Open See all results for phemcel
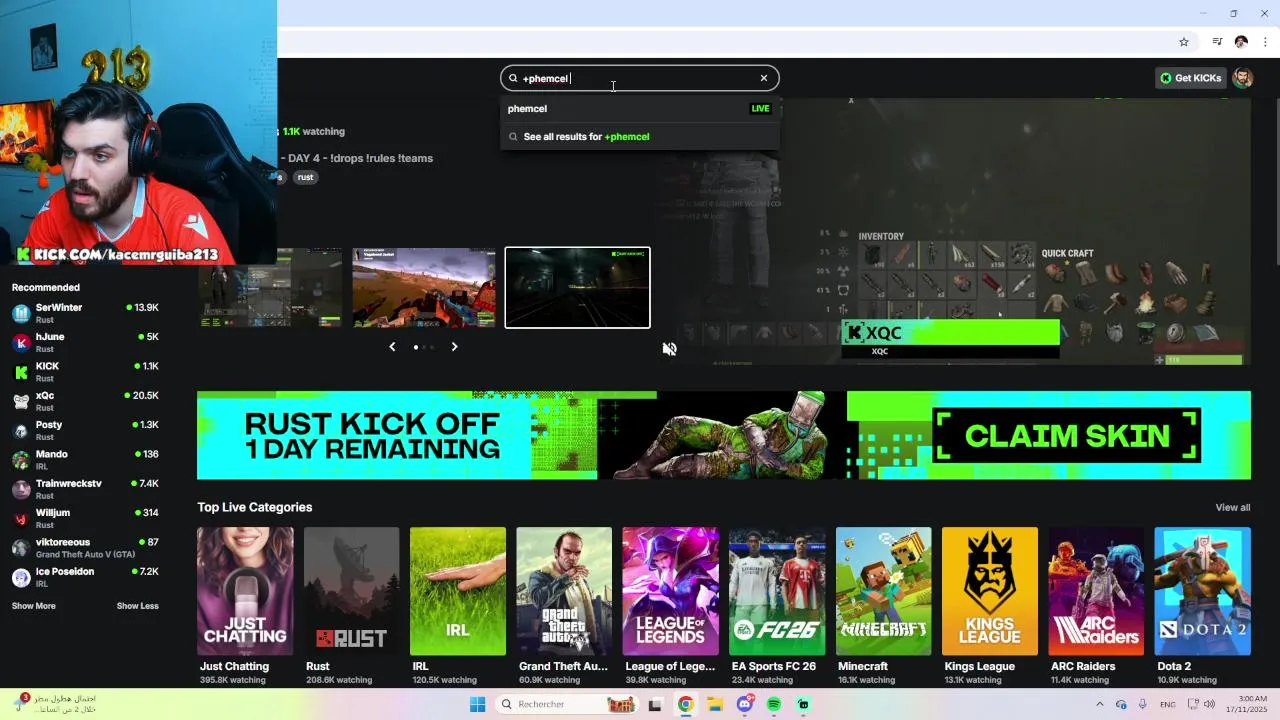Screen dimensions: 1280x720 [x=639, y=137]
